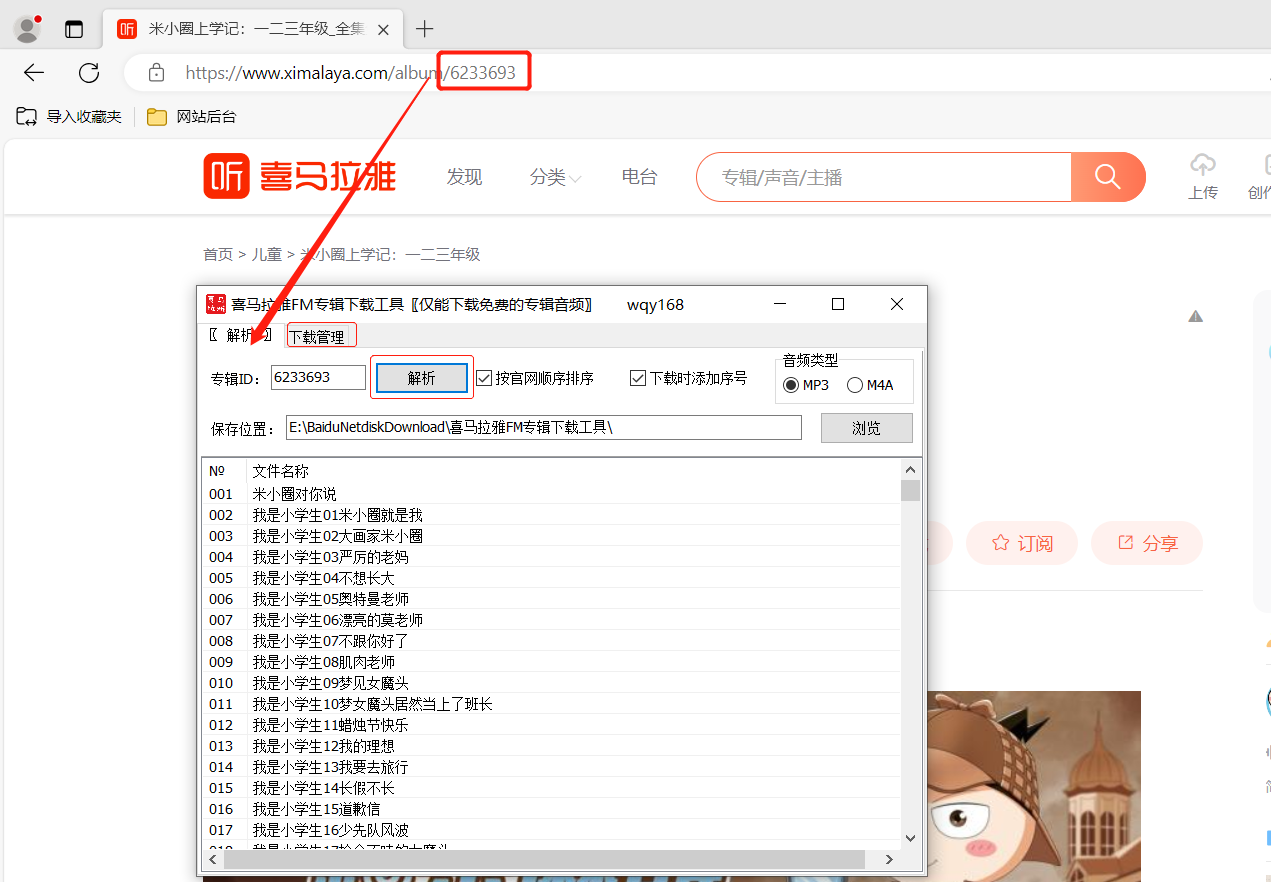The image size is (1271, 882).
Task: Refresh the current web page
Action: pos(89,73)
